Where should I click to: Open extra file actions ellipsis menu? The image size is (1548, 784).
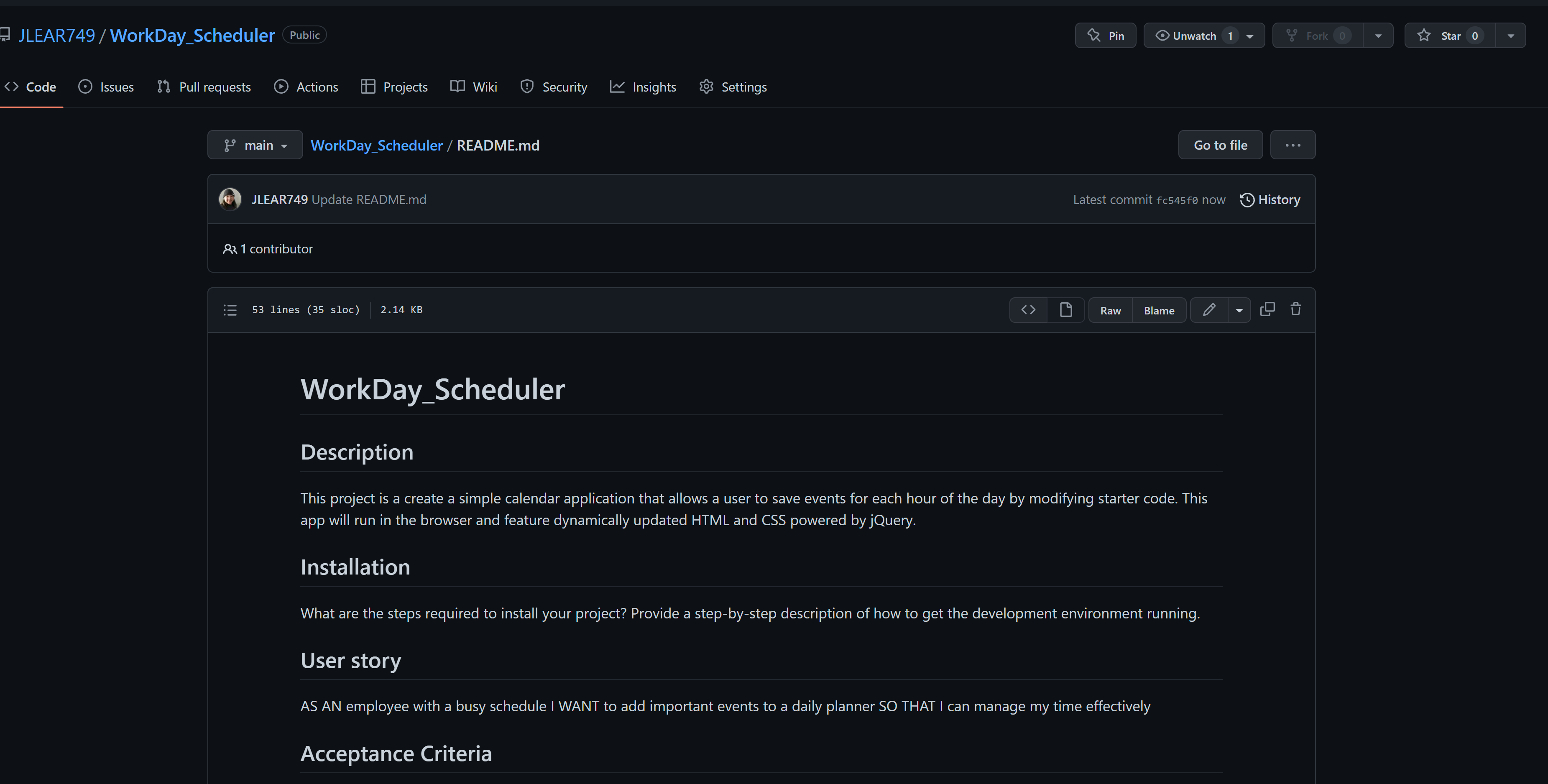[1293, 144]
